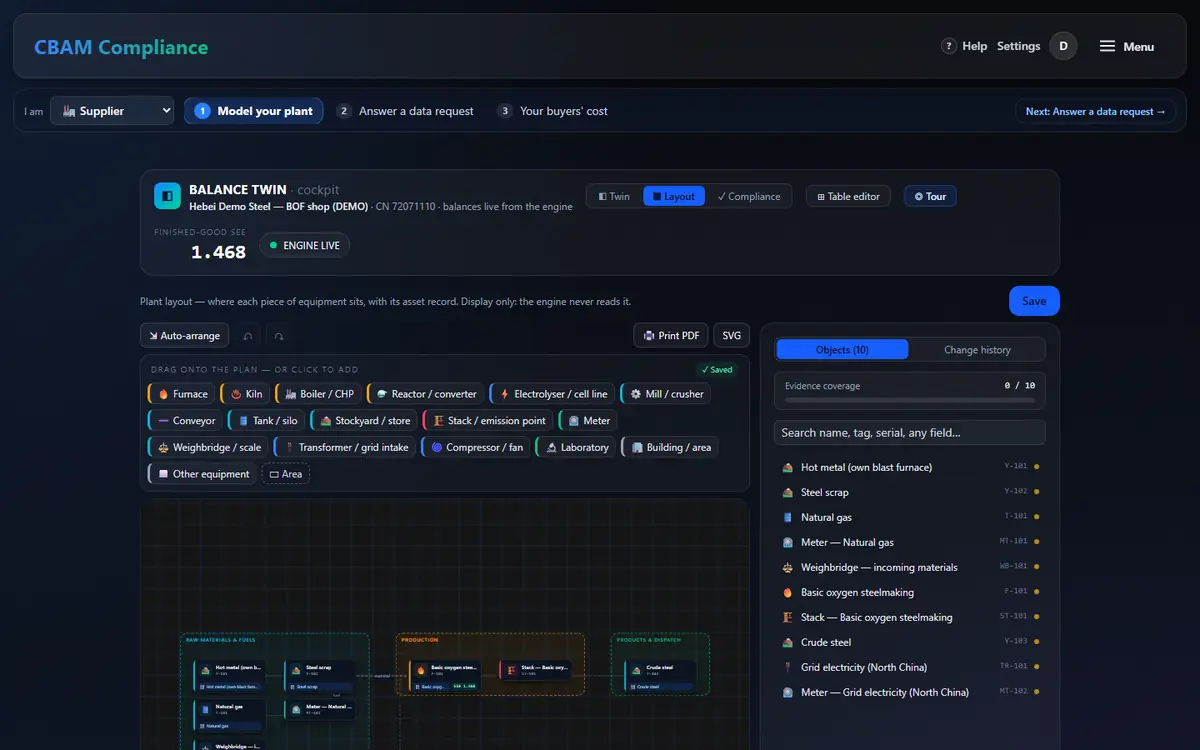Select the Layout view toggle
This screenshot has width=1200, height=750.
click(674, 196)
